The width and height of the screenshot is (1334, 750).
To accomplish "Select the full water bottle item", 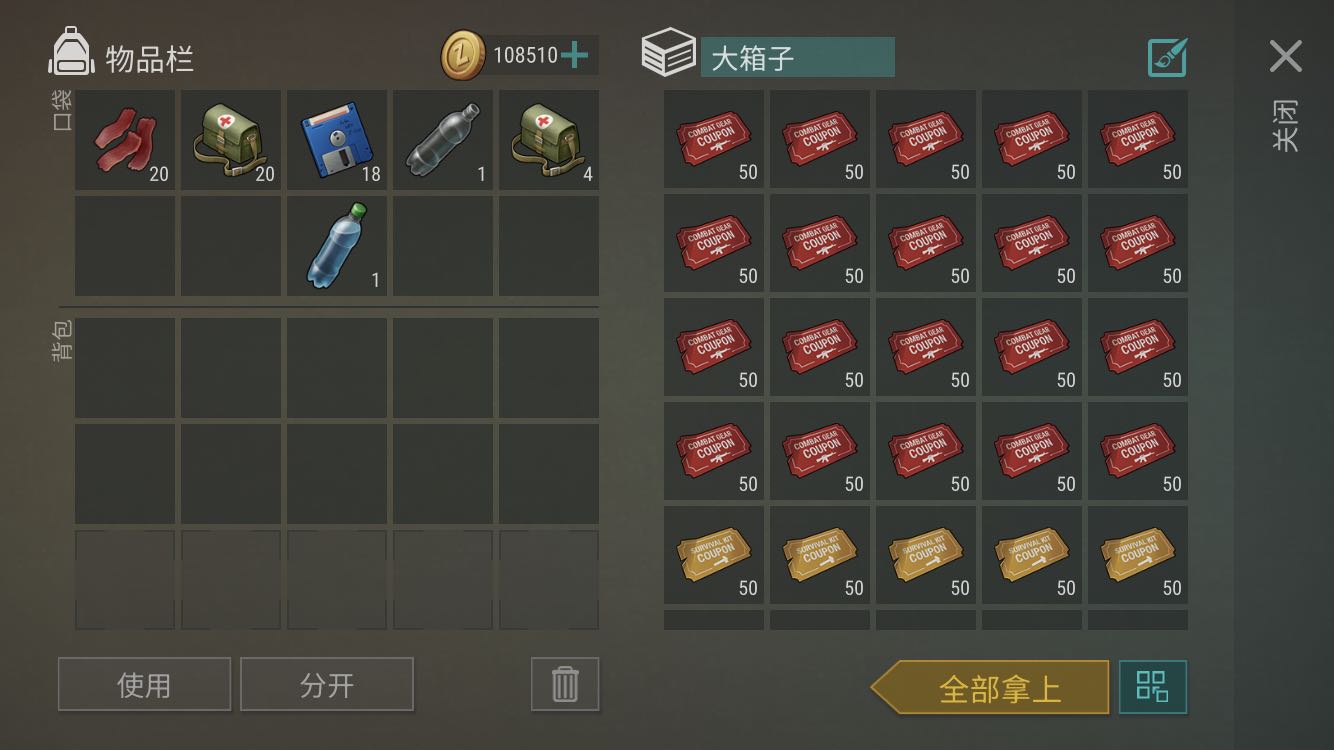I will point(337,246).
